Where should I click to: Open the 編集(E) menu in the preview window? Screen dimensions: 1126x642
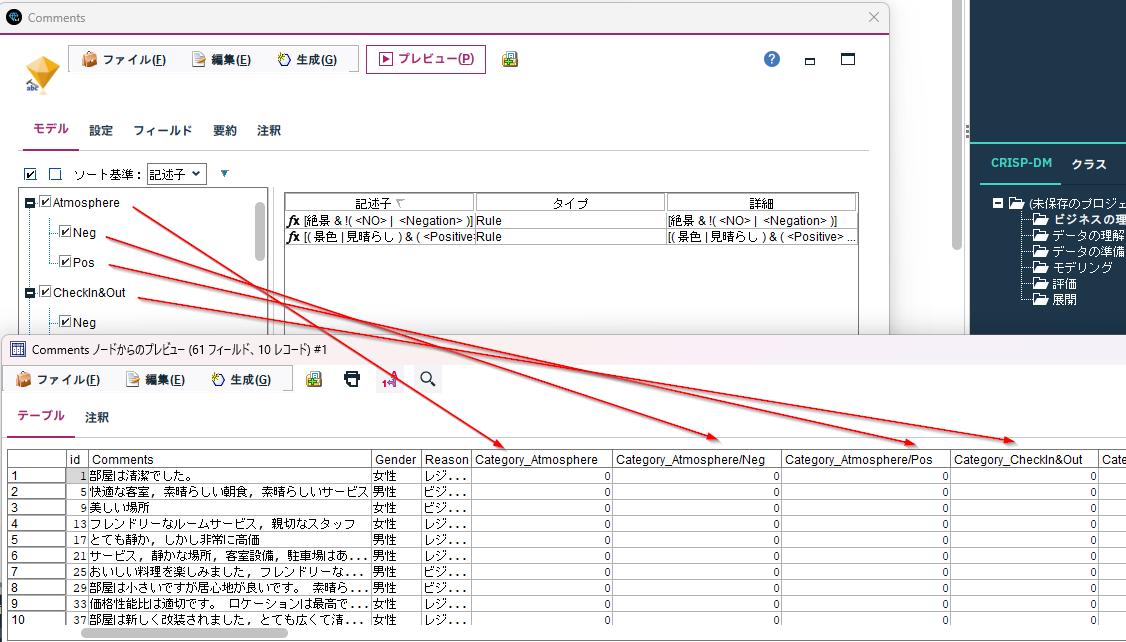coord(155,379)
